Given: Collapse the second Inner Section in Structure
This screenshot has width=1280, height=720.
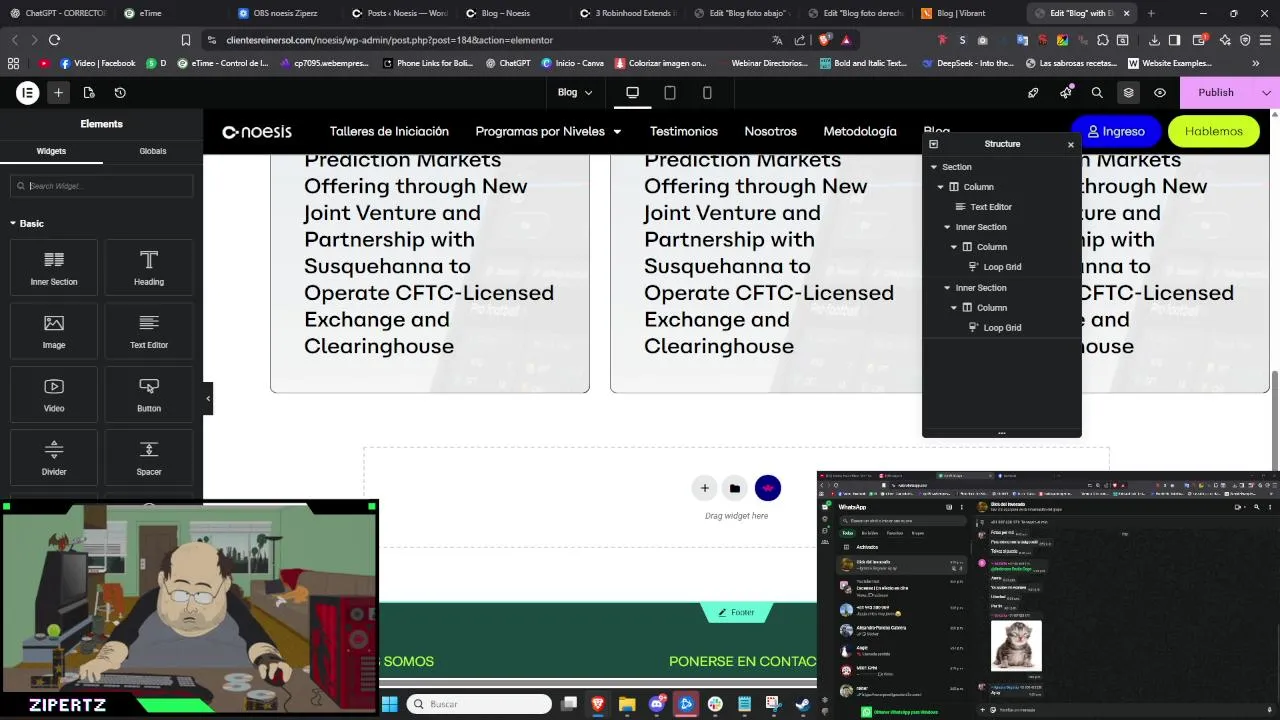Looking at the screenshot, I should click(948, 288).
